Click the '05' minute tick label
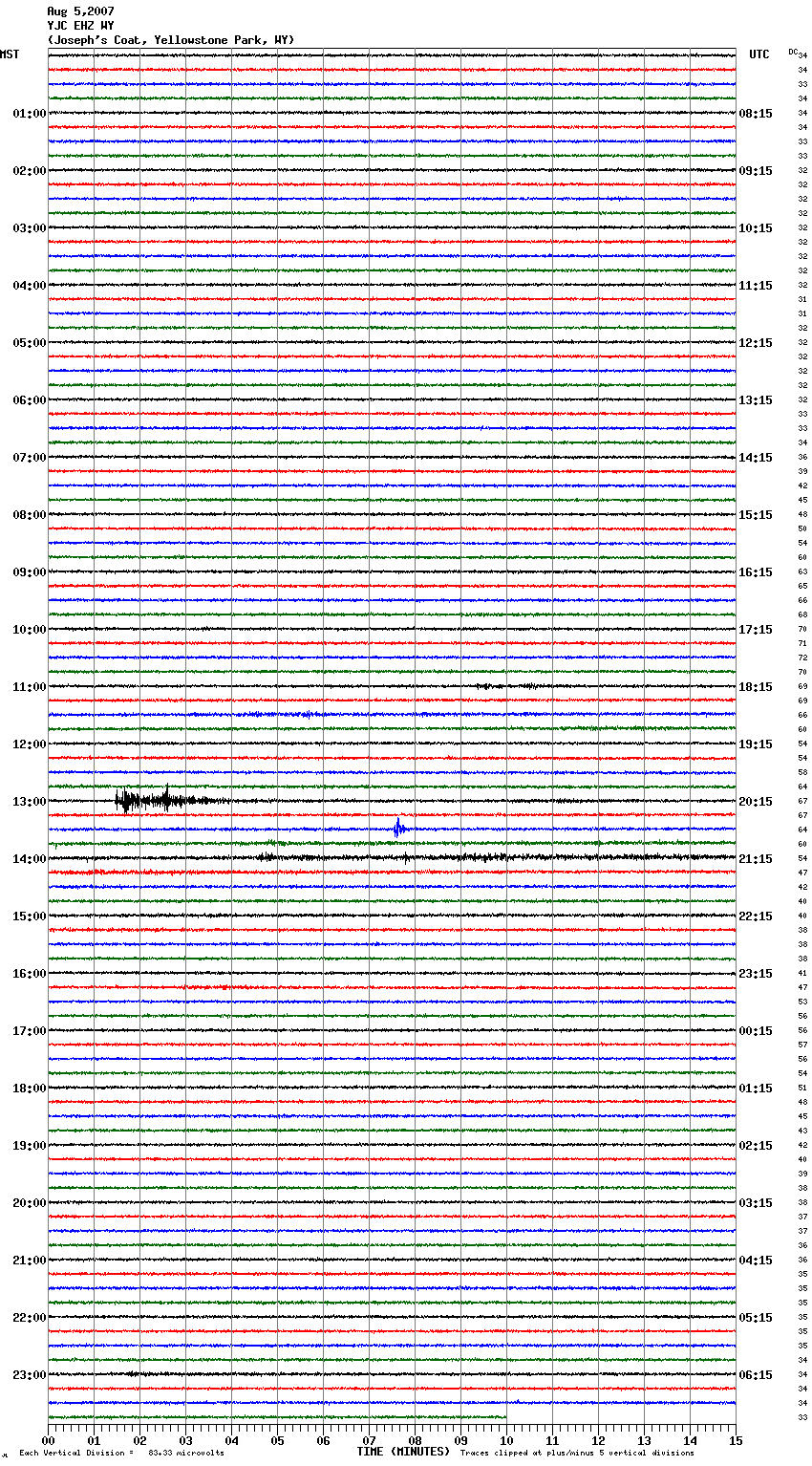The width and height of the screenshot is (812, 1466). 277,1440
